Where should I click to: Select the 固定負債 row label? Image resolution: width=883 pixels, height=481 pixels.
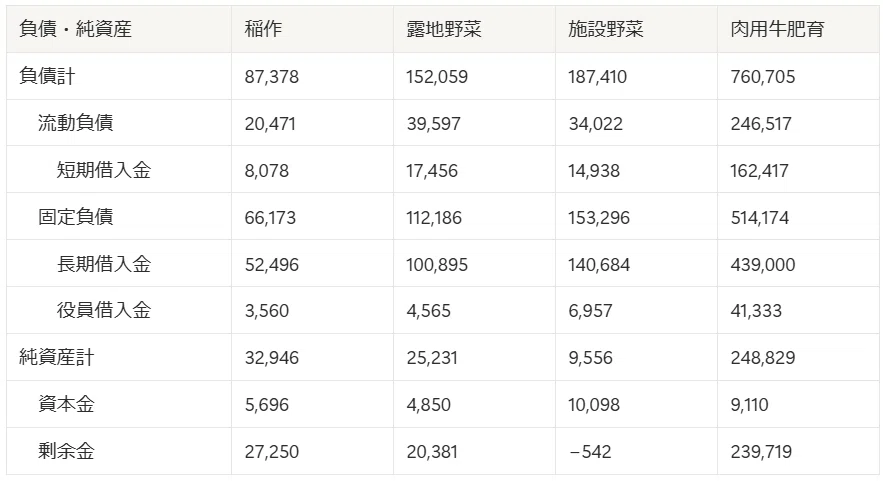click(x=119, y=217)
